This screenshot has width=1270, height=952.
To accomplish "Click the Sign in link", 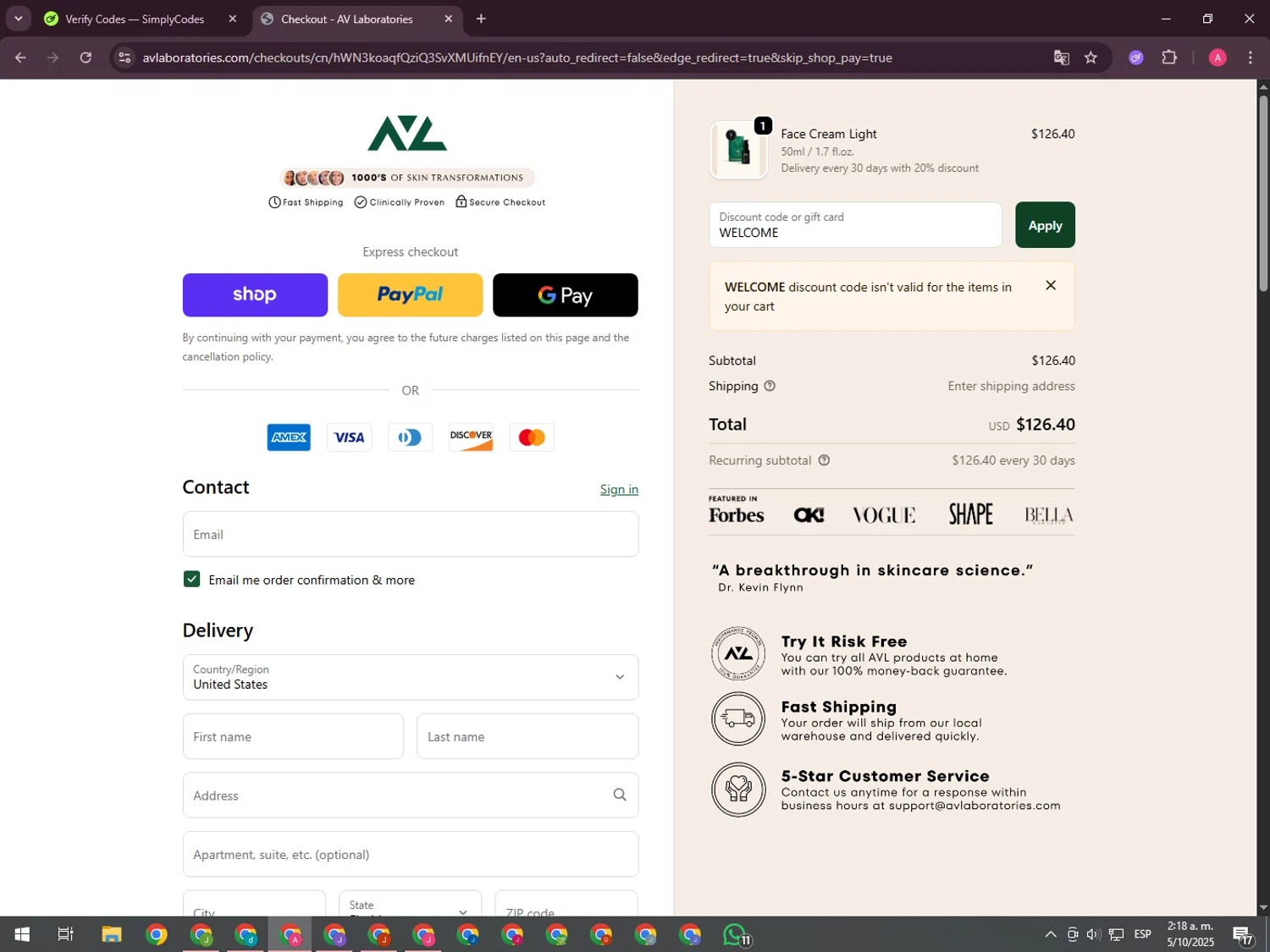I will 619,489.
